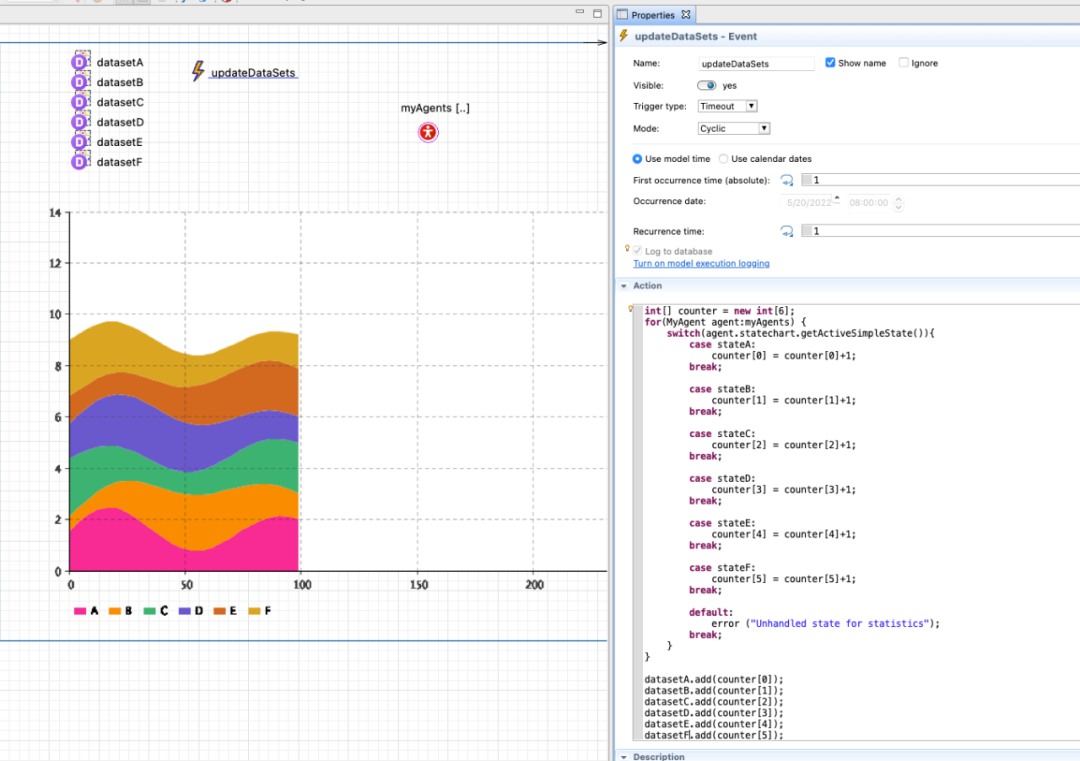Select the datasetB dataset icon
This screenshot has height=761, width=1080.
click(x=81, y=81)
